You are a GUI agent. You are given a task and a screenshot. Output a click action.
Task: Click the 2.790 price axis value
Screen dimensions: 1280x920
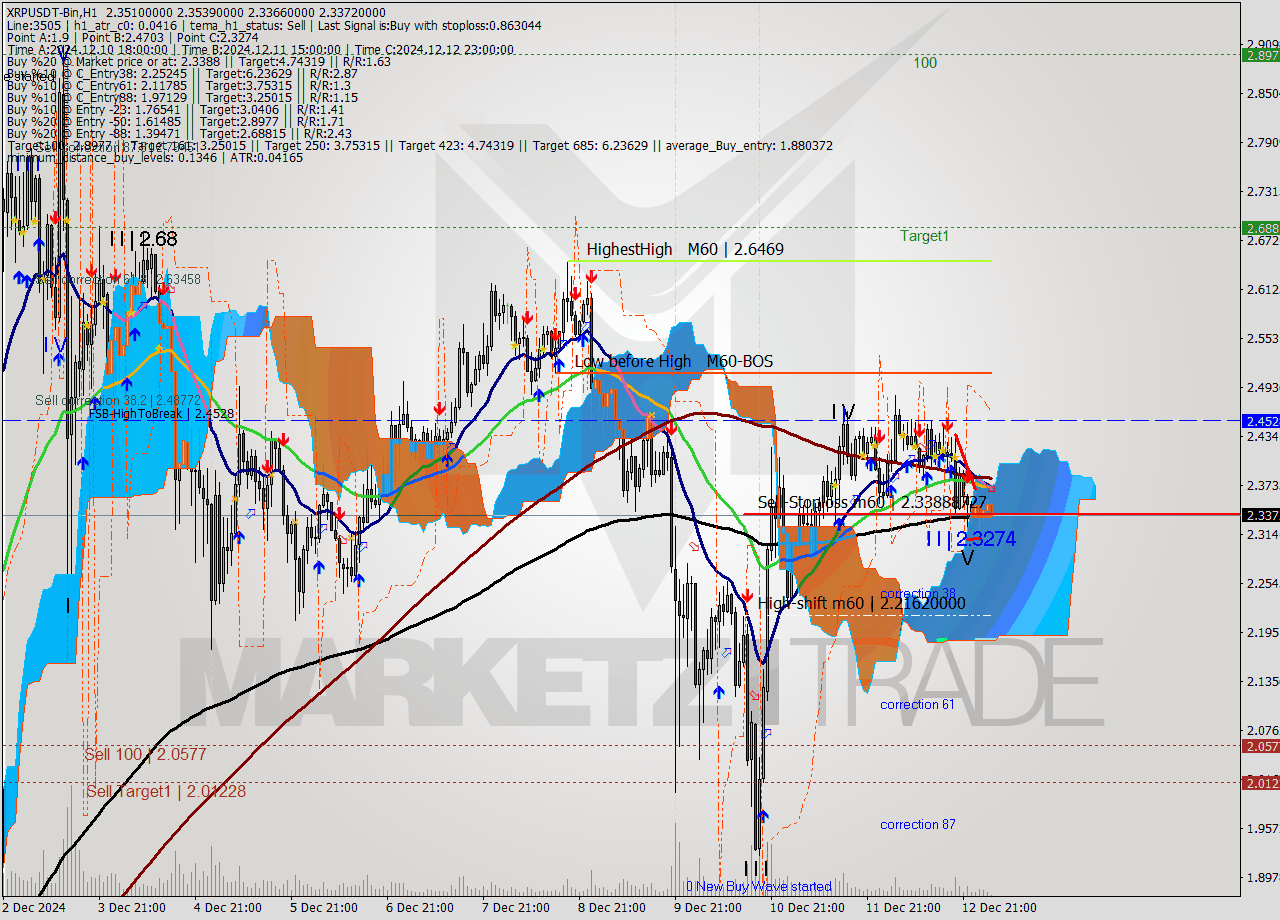click(1262, 143)
